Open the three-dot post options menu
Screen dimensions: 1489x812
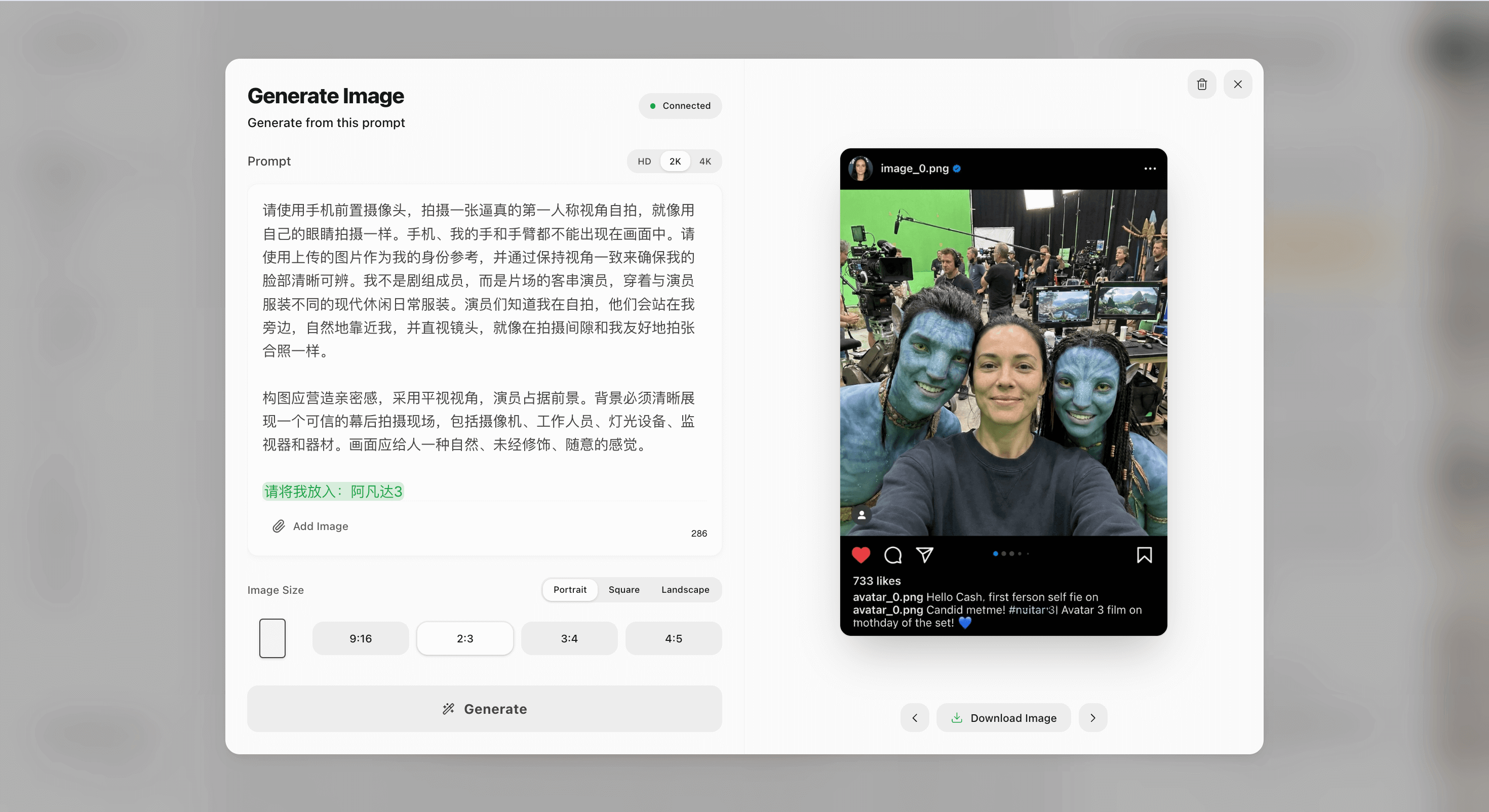1150,169
